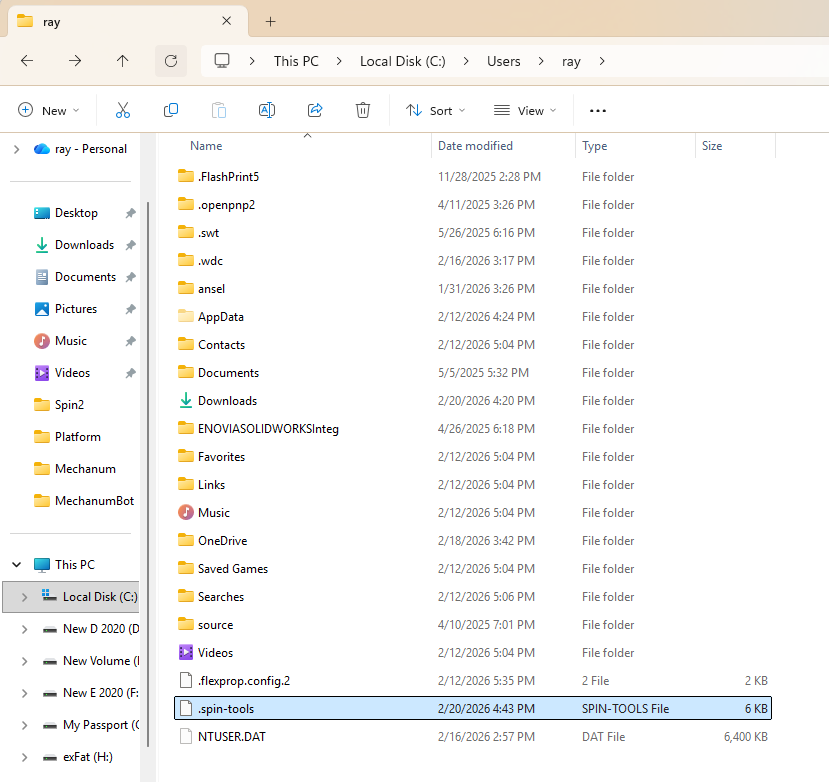The height and width of the screenshot is (782, 829).
Task: Click Users in the address breadcrumb
Action: coord(503,61)
